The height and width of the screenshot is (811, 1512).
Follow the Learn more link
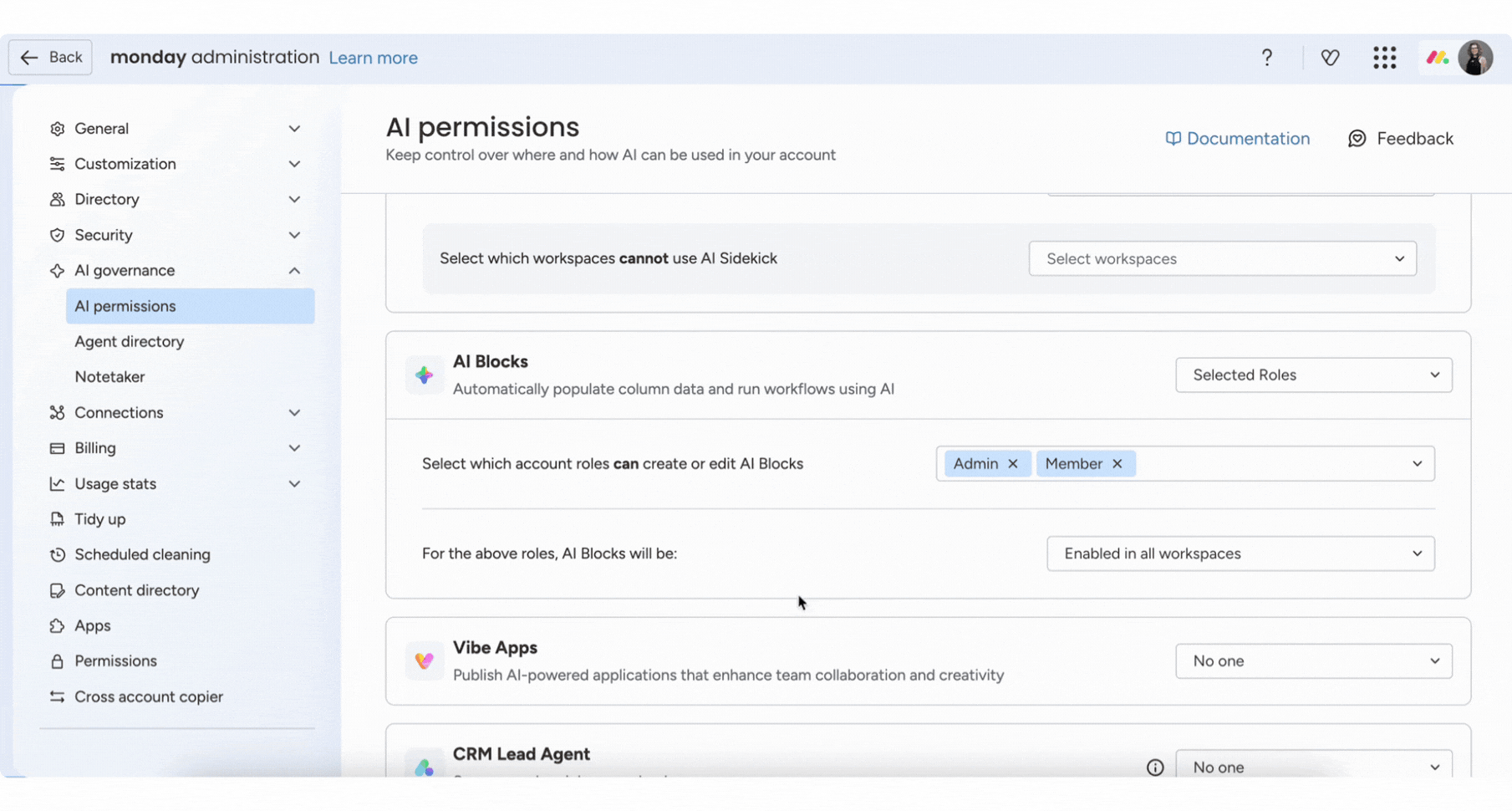(x=373, y=58)
